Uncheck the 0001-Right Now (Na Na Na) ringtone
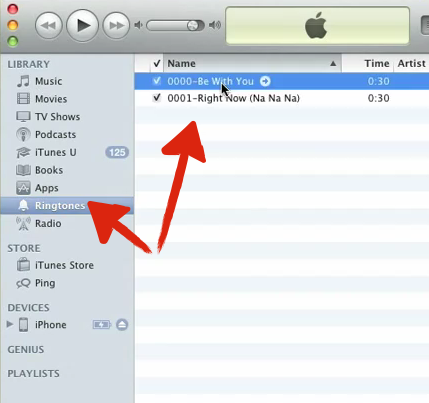Image resolution: width=429 pixels, height=403 pixels. click(157, 98)
